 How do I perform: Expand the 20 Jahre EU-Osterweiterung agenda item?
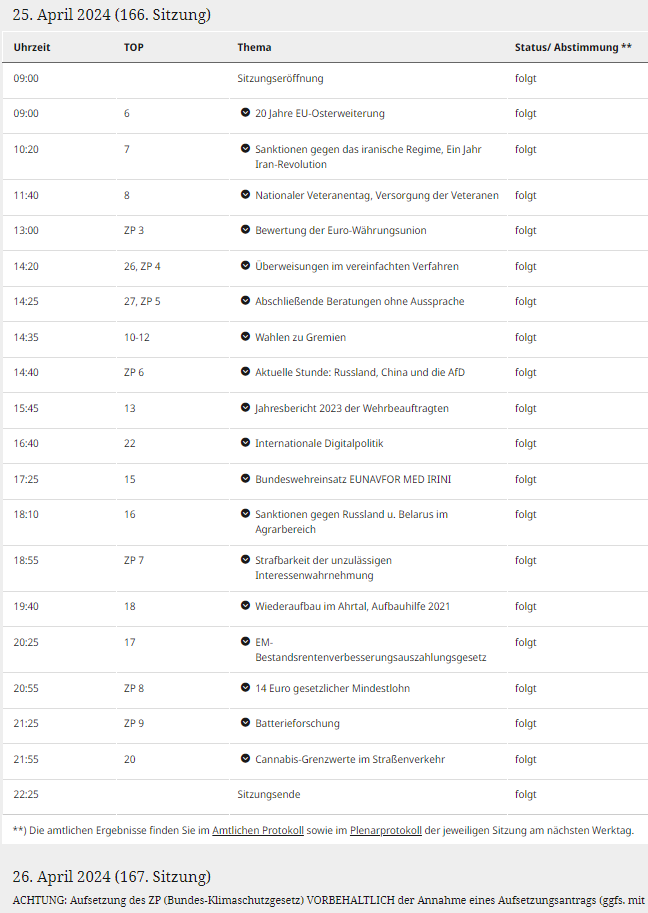coord(245,114)
